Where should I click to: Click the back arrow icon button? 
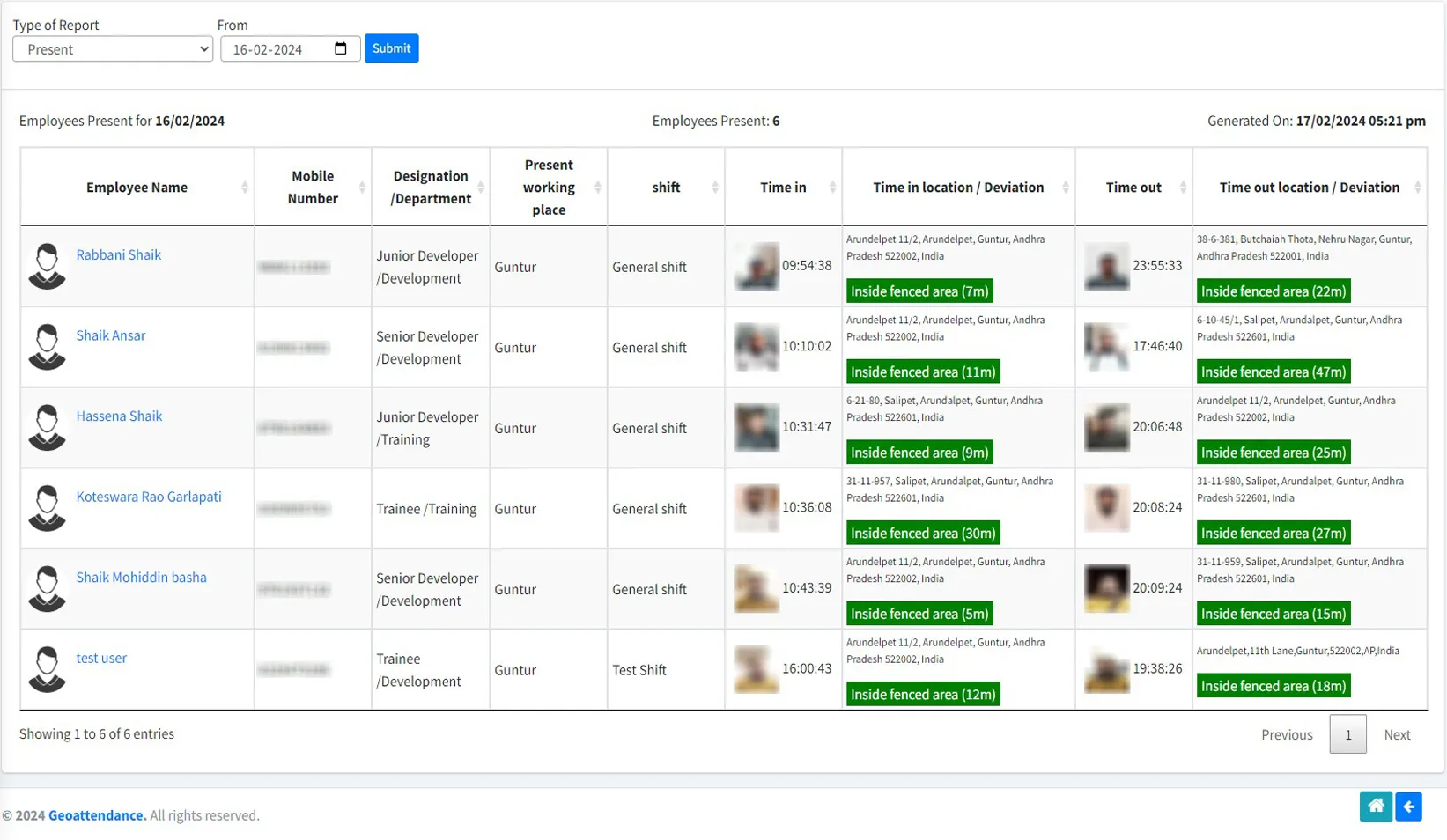tap(1408, 807)
